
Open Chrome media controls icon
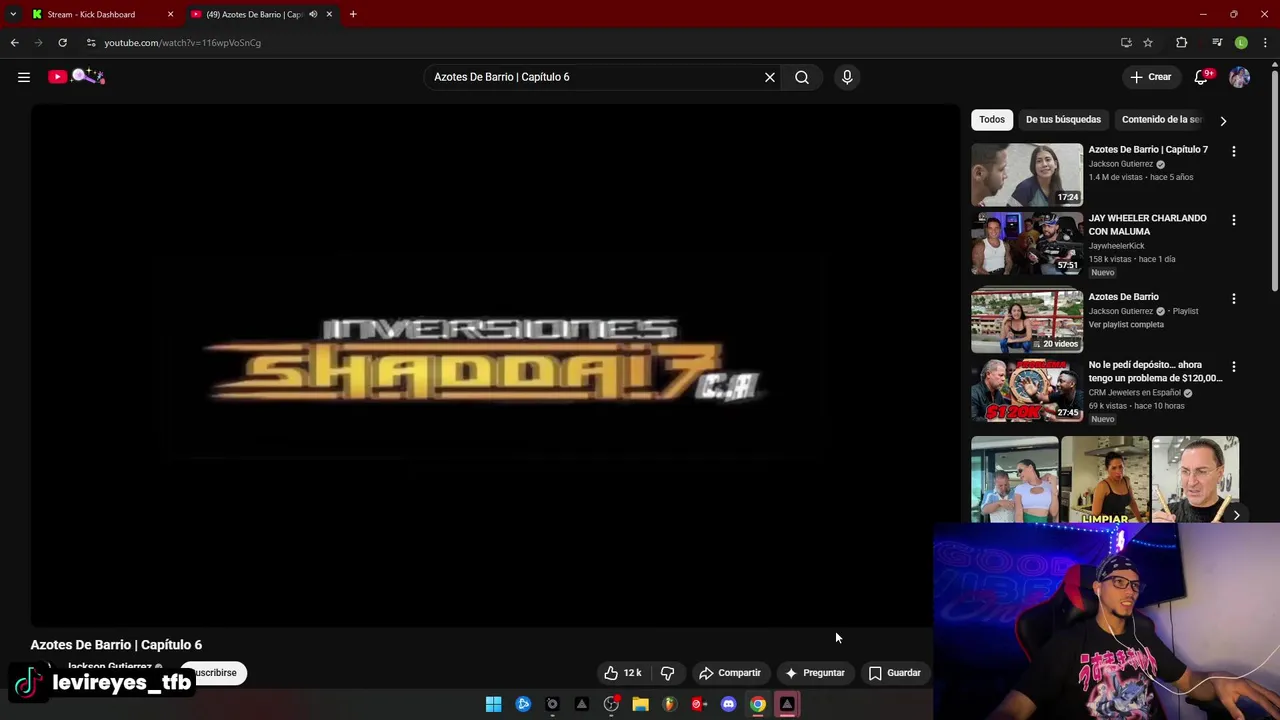coord(1217,43)
